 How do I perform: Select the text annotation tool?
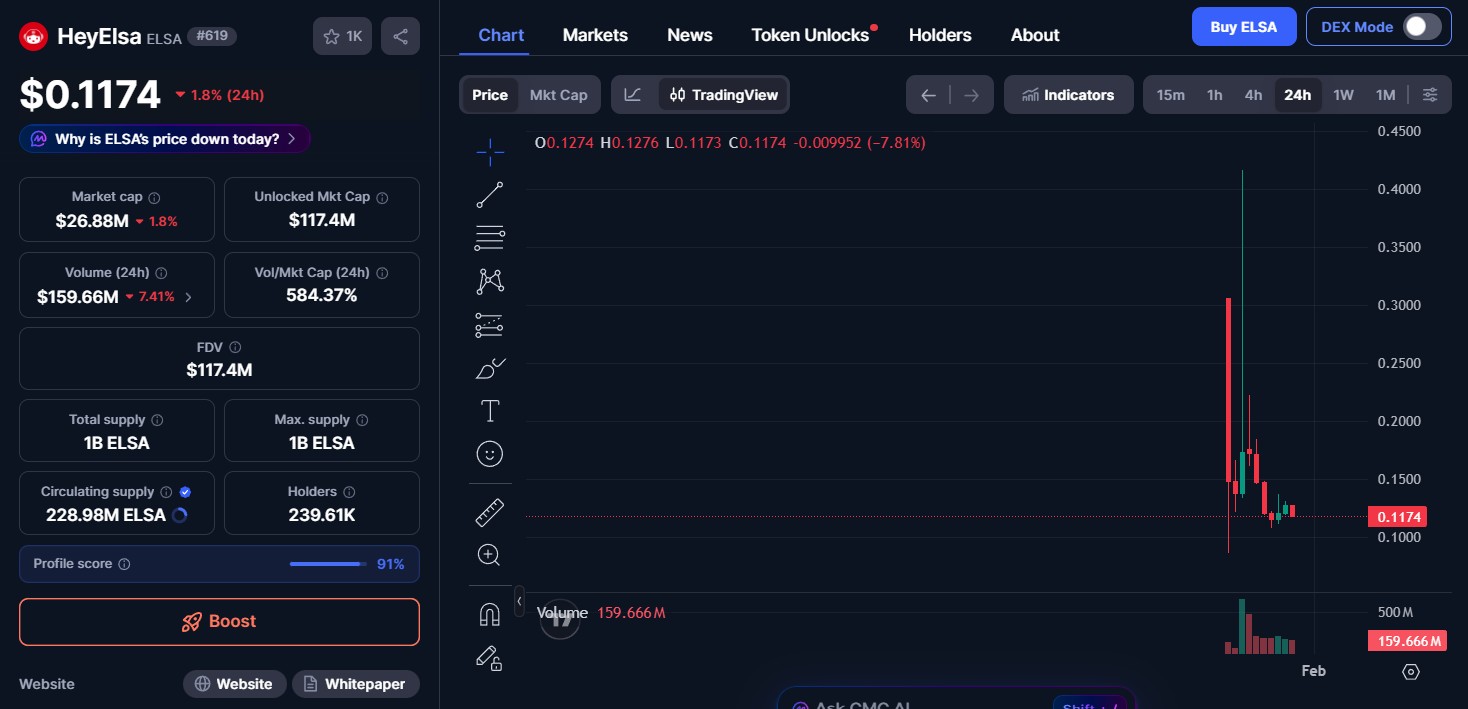tap(489, 410)
